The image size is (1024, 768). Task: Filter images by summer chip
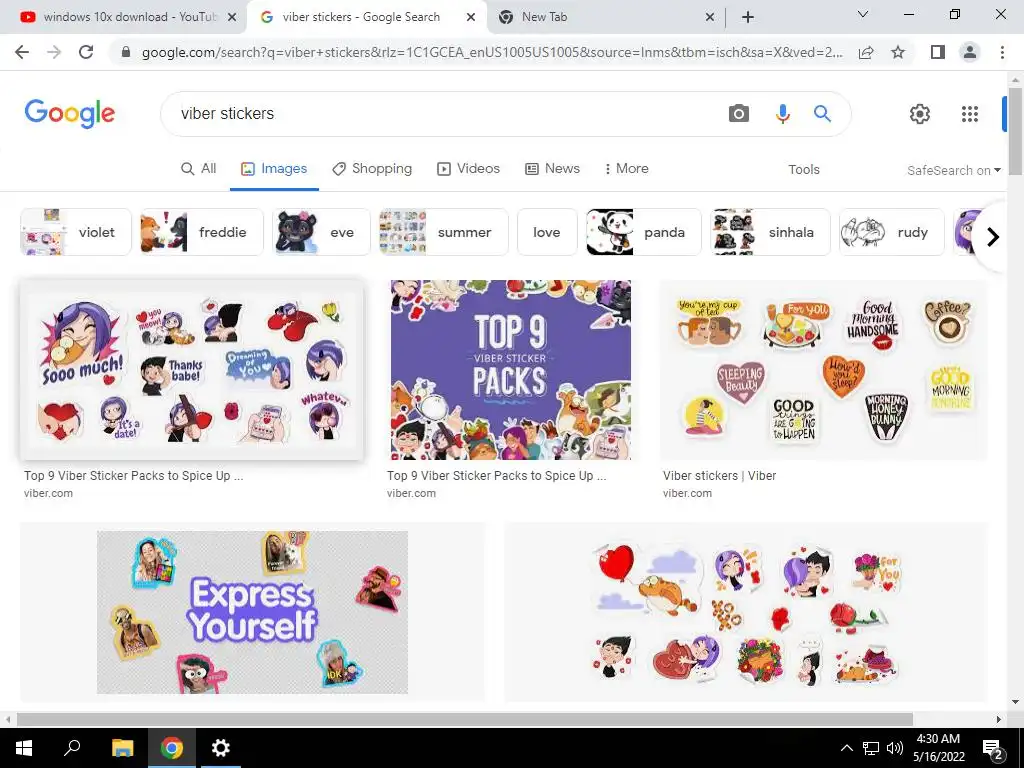pos(443,232)
